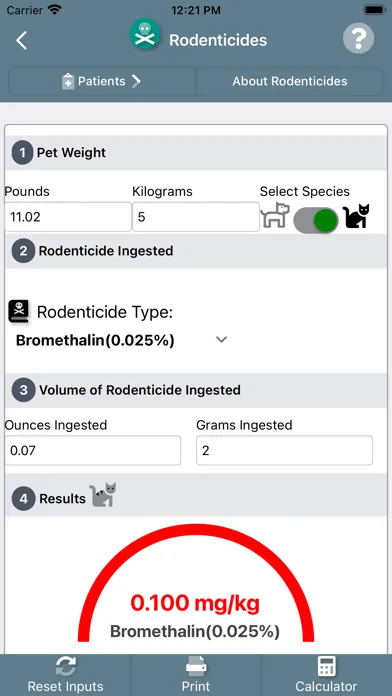Tap the clipboard icon in Patients tab
The image size is (392, 696).
(x=68, y=82)
